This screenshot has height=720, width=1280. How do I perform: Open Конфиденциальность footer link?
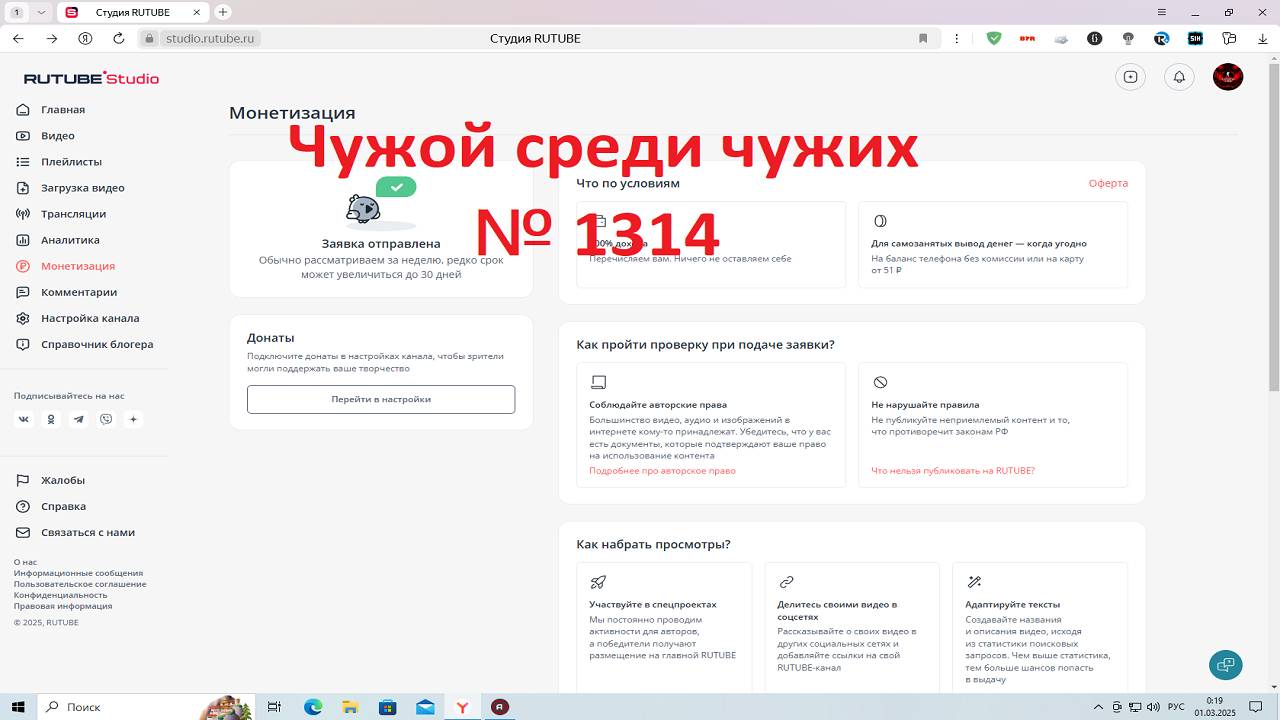pos(61,595)
